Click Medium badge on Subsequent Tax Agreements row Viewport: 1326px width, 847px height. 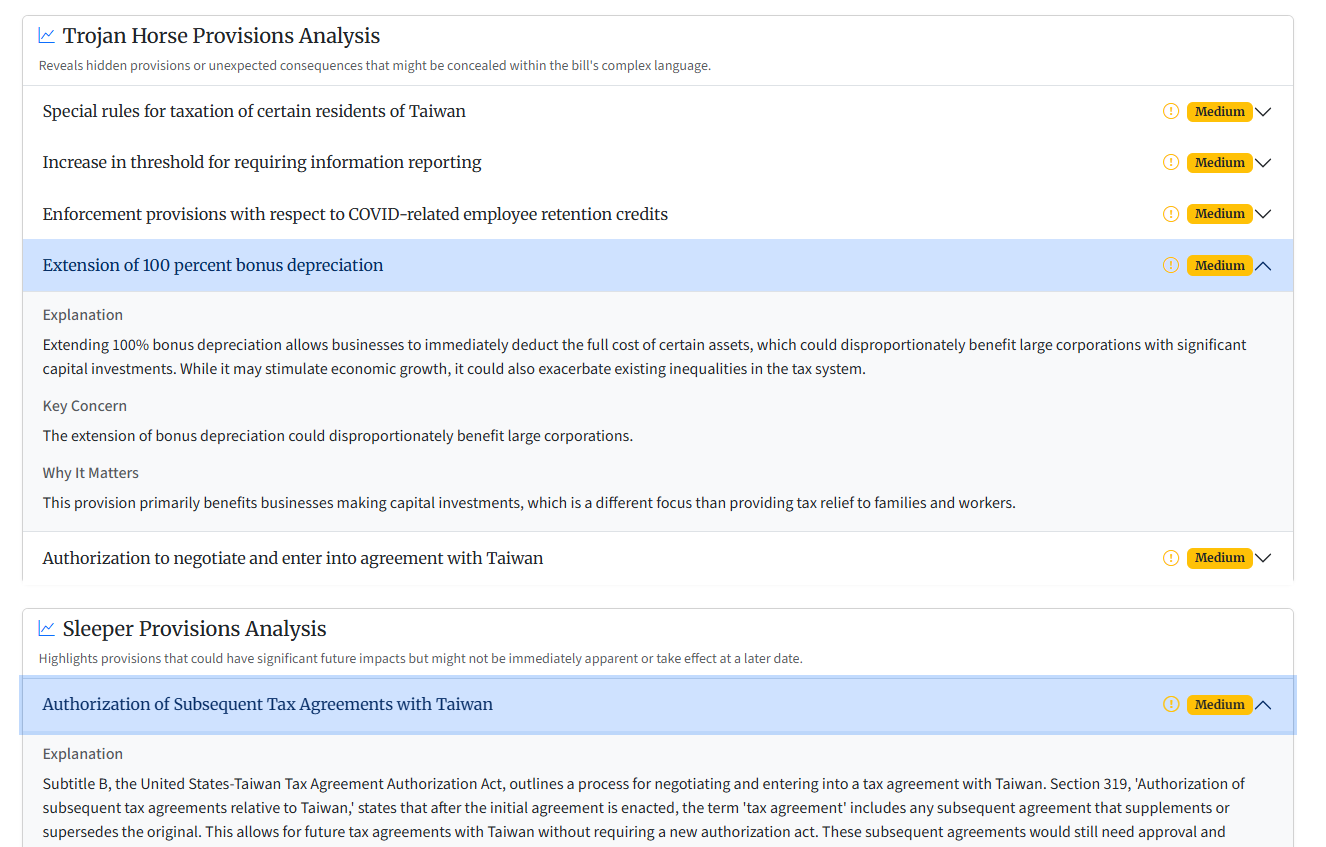(1219, 704)
